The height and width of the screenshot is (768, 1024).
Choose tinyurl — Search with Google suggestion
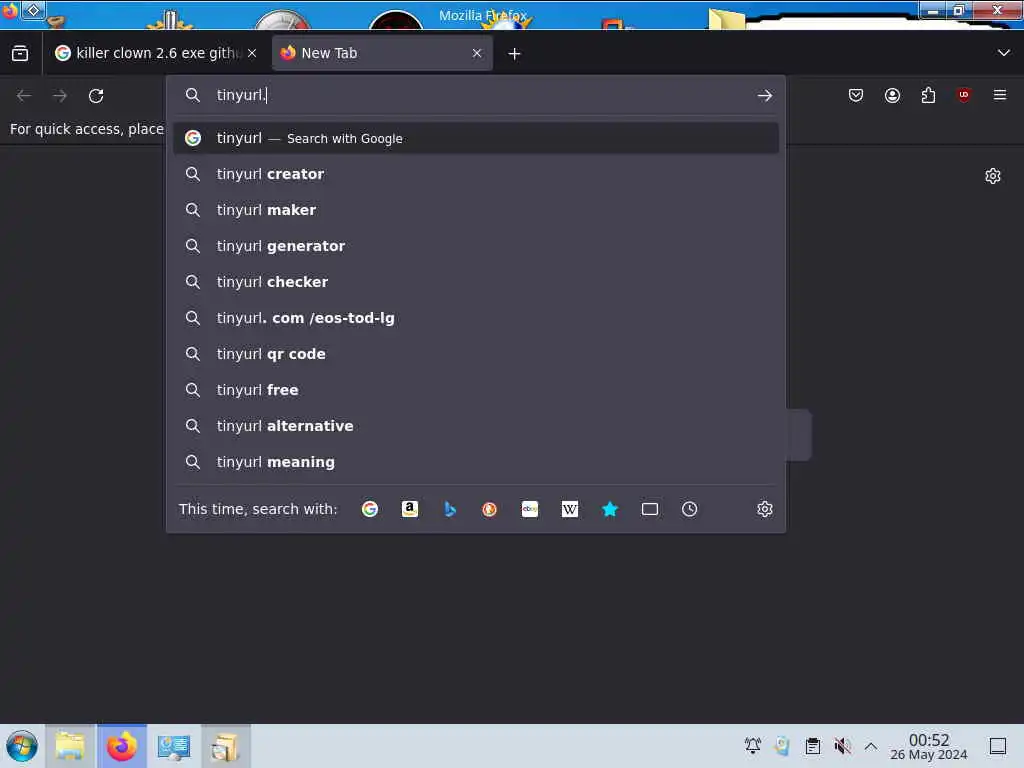[476, 138]
